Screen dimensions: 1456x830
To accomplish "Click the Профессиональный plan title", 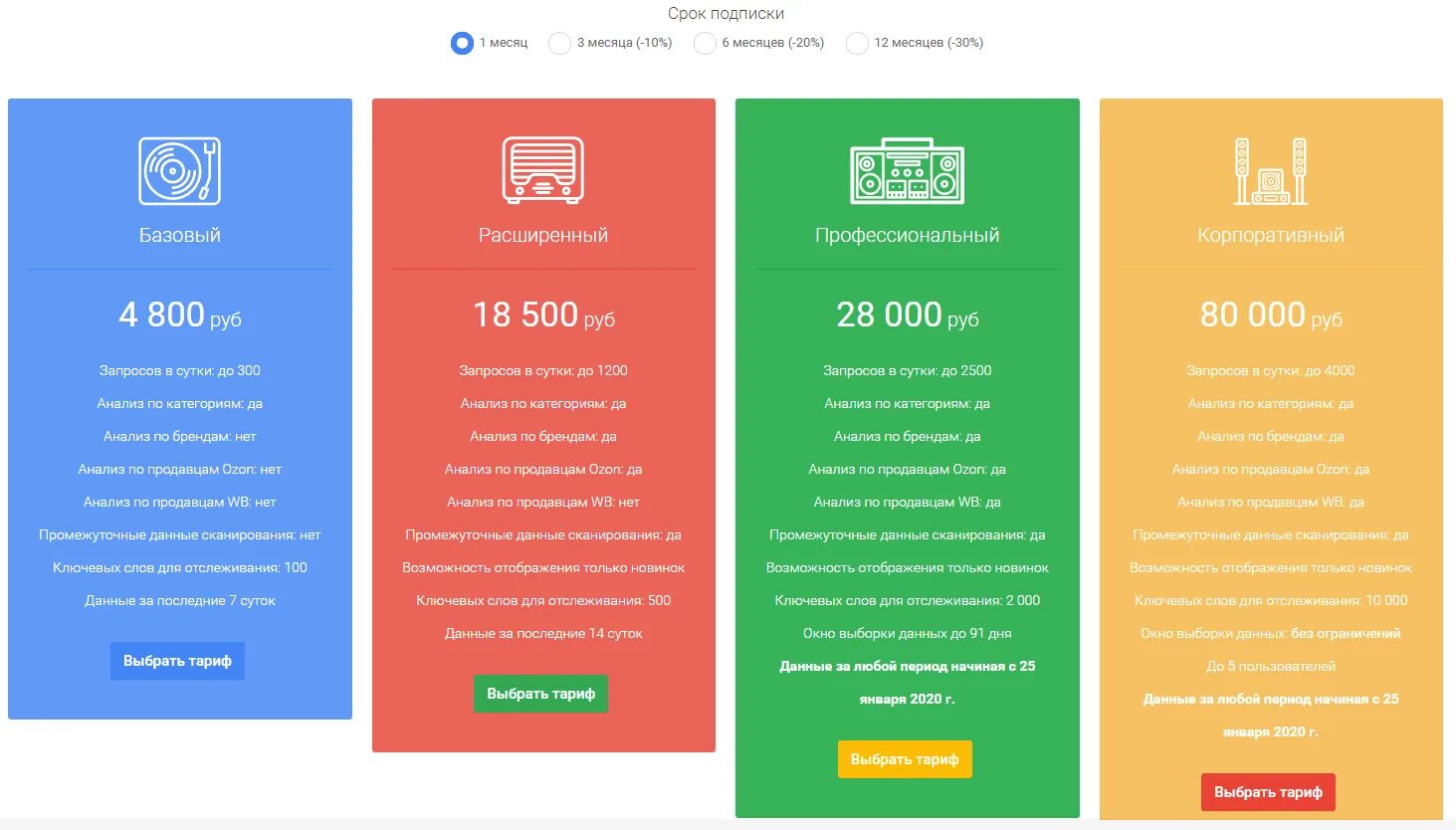I will [908, 236].
